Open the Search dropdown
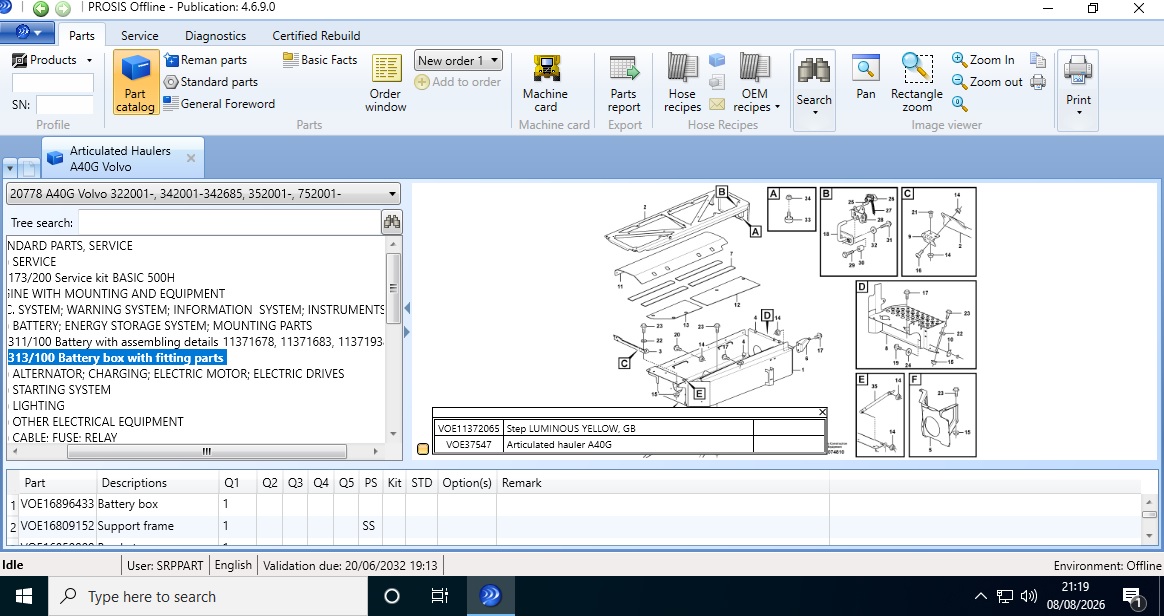The width and height of the screenshot is (1164, 616). coord(814,90)
